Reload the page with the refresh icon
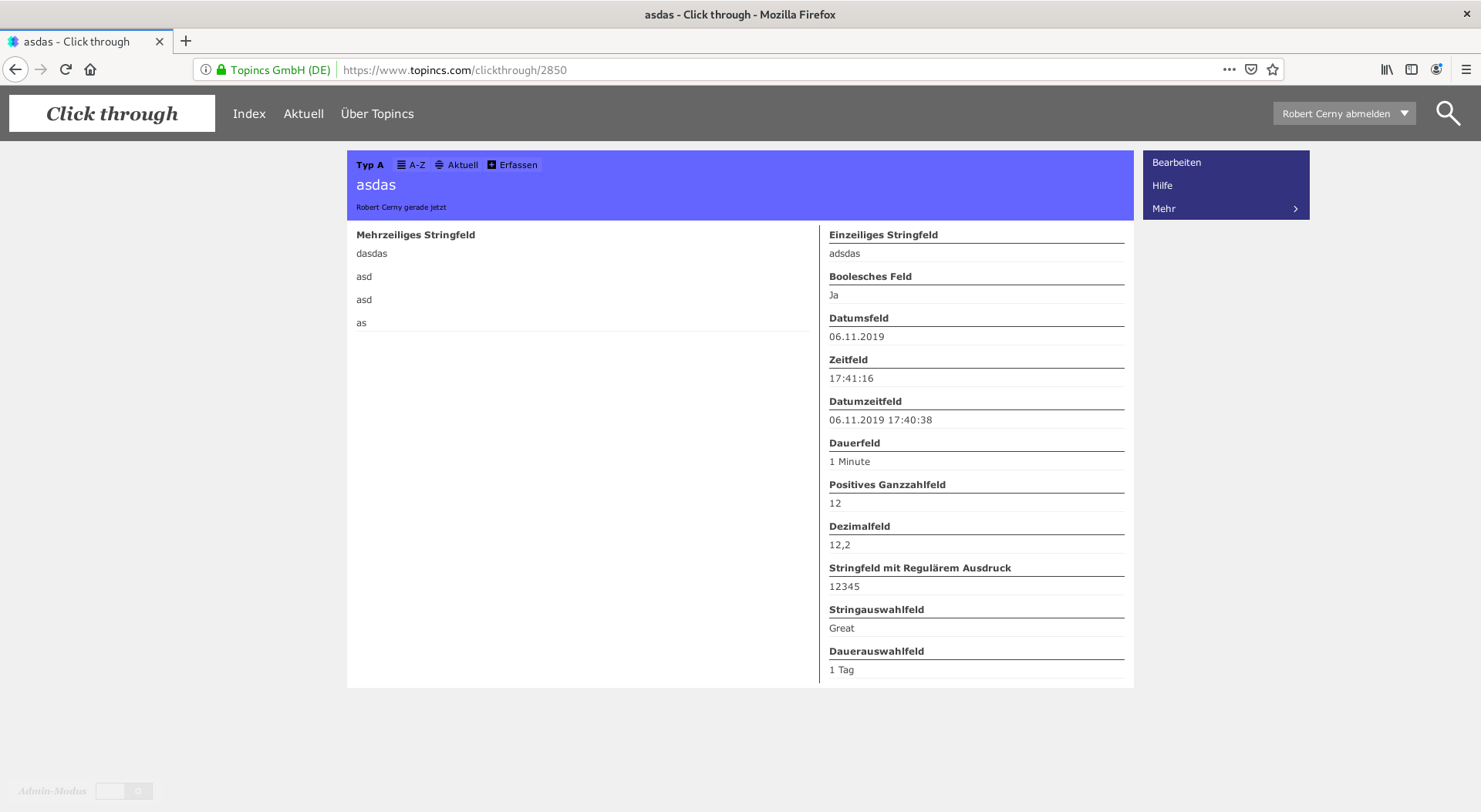1481x812 pixels. [x=66, y=69]
